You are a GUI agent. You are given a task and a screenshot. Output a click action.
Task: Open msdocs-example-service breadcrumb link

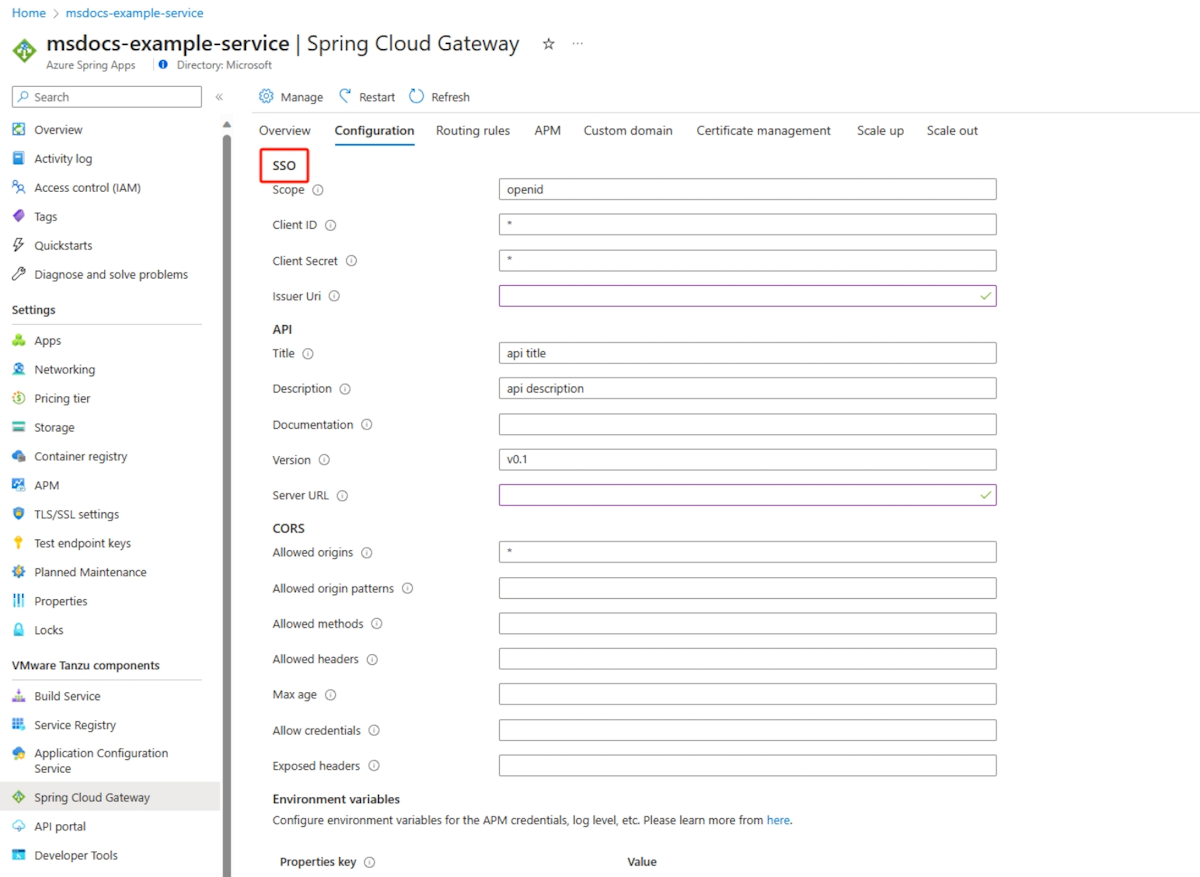[134, 13]
